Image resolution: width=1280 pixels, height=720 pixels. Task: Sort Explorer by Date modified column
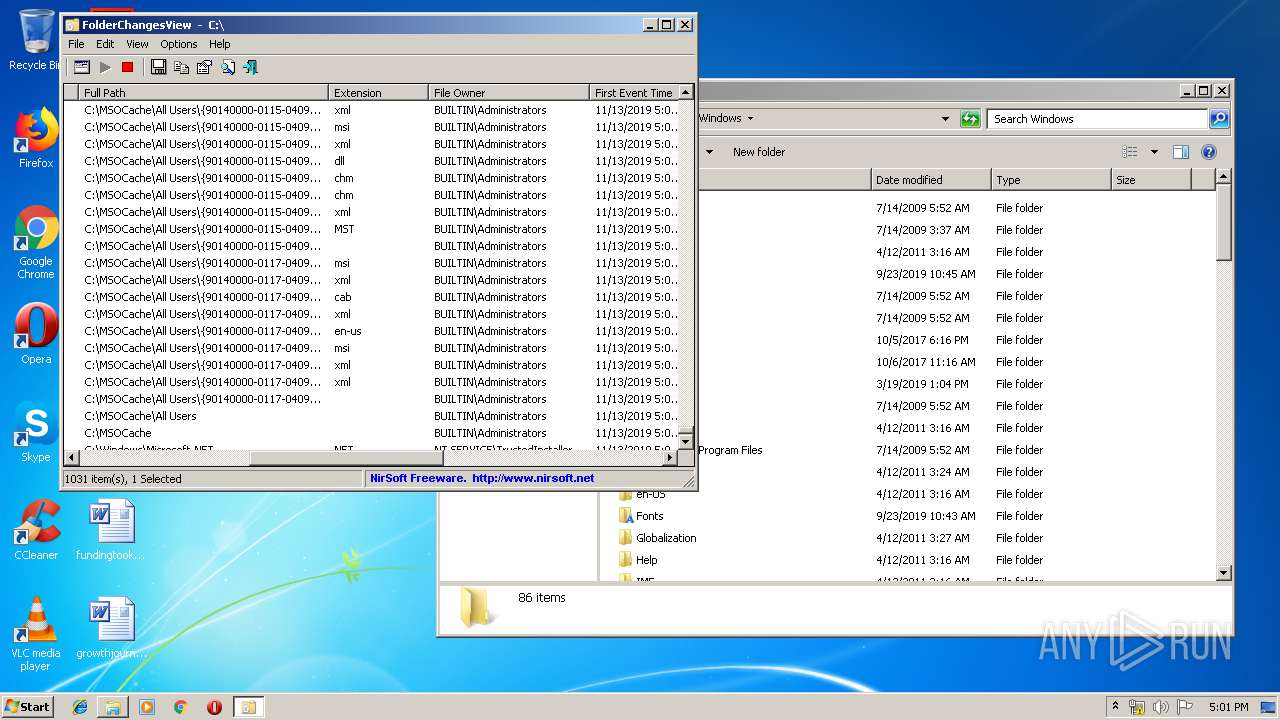931,180
